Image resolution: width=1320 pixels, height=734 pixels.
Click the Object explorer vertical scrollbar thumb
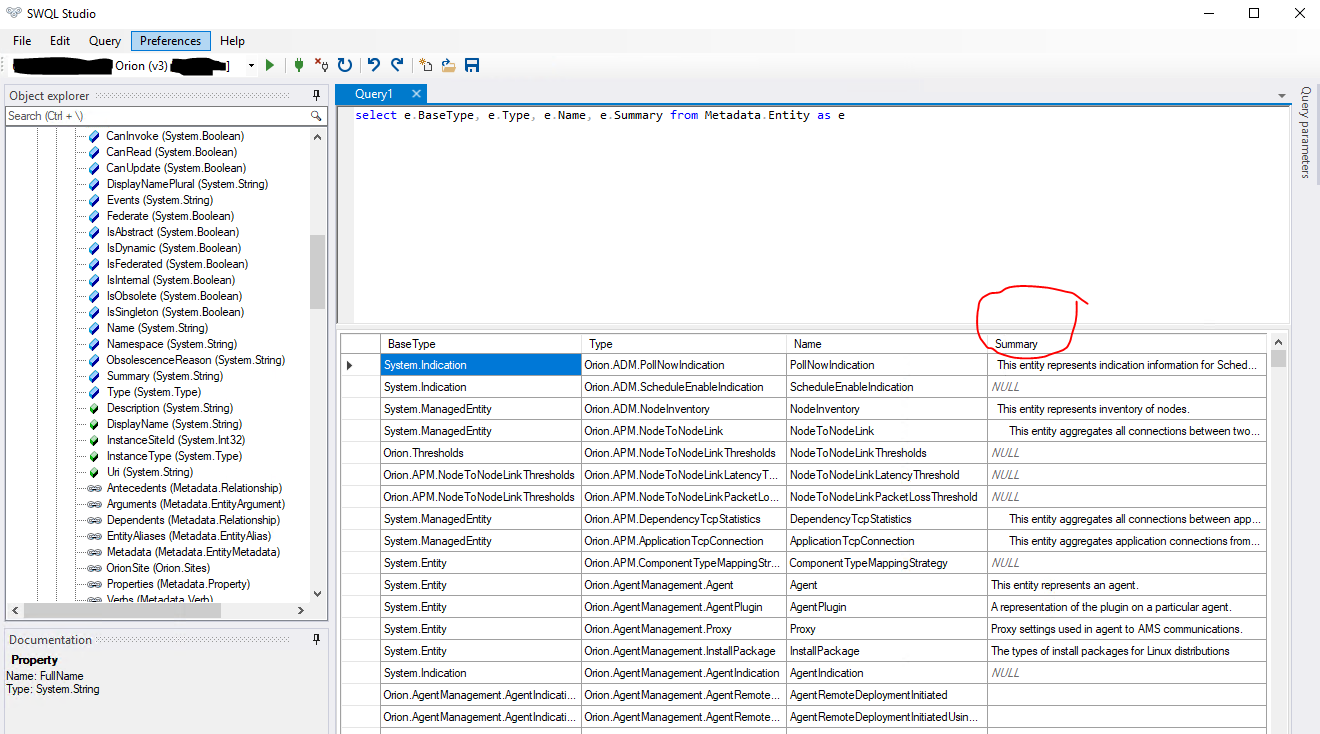tap(318, 272)
